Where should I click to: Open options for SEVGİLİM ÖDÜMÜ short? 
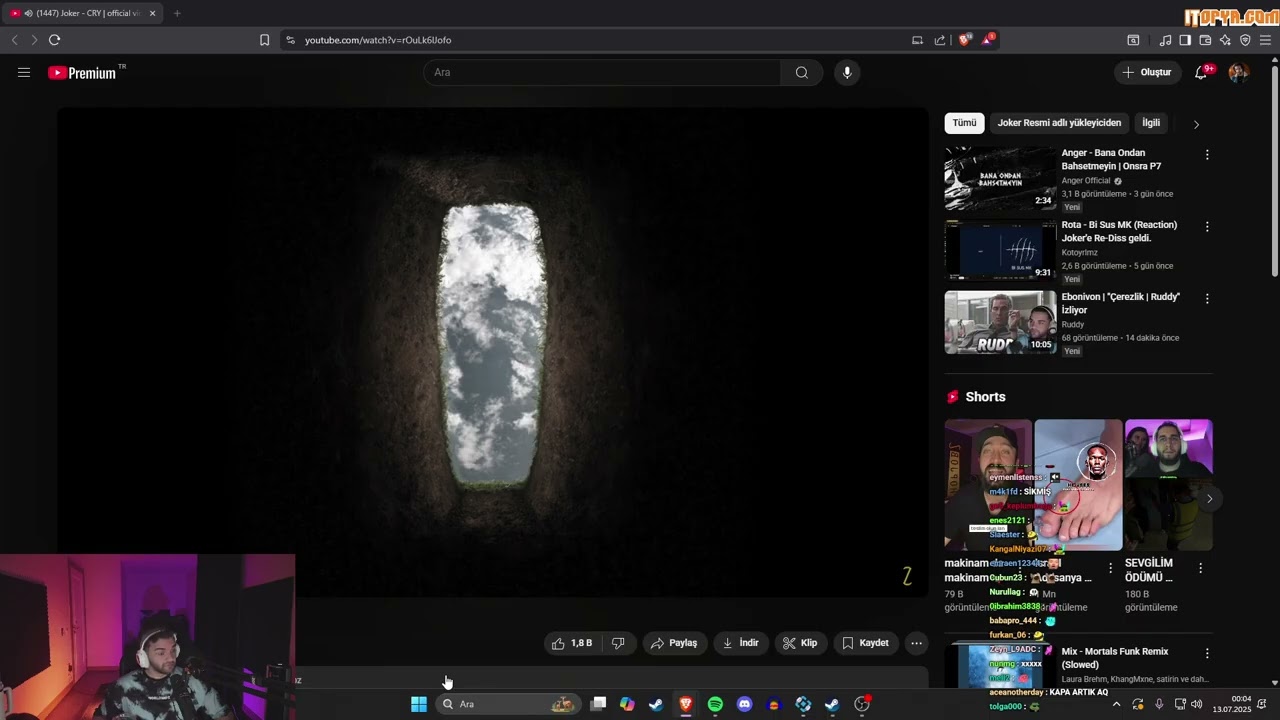tap(1201, 568)
